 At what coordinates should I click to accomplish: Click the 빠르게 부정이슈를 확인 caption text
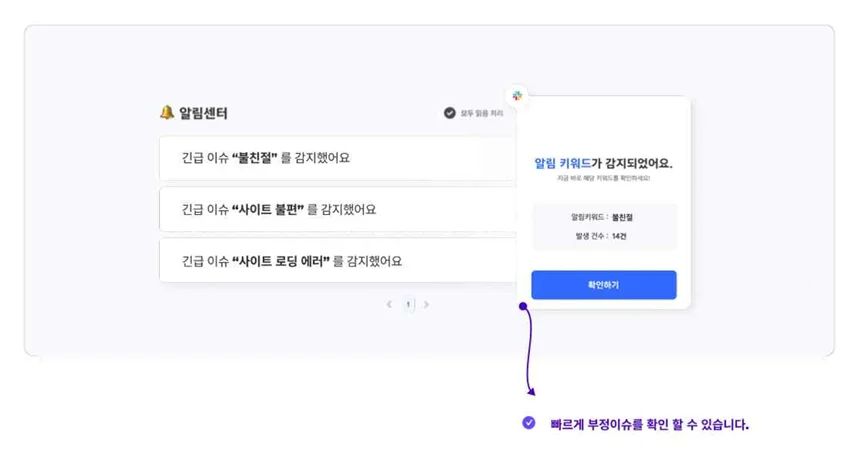[649, 424]
